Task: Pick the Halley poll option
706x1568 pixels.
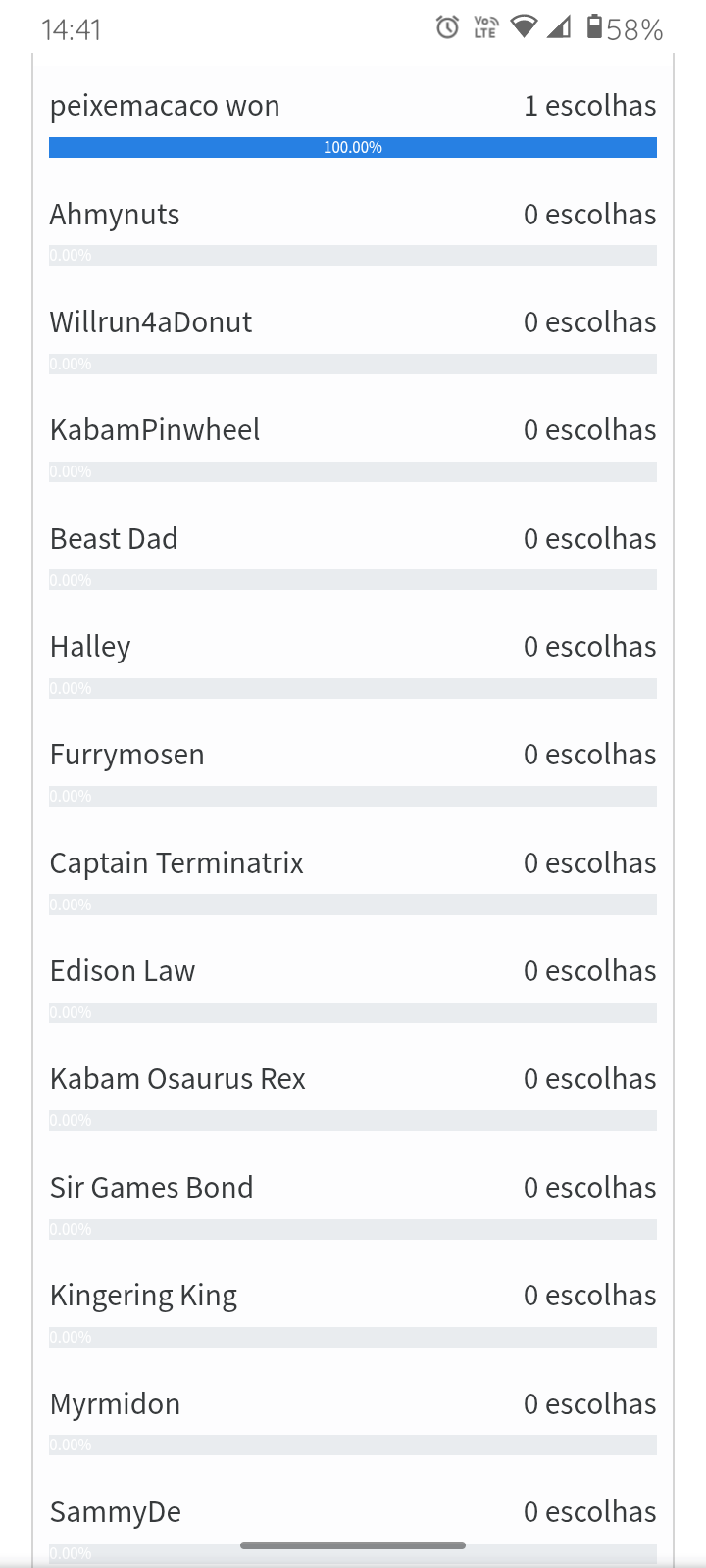Action: [x=90, y=647]
